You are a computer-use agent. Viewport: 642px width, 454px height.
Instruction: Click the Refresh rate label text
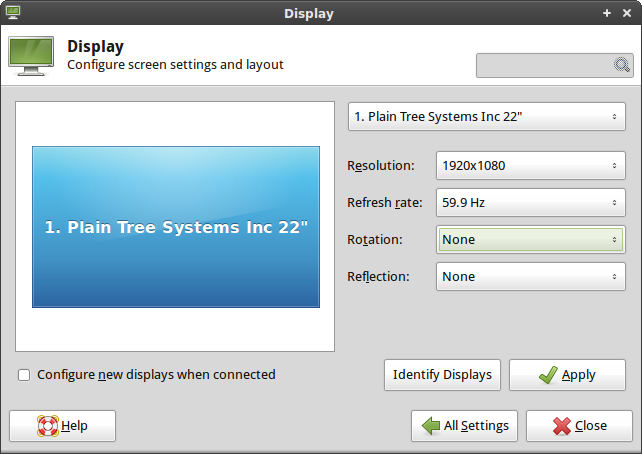pyautogui.click(x=385, y=203)
